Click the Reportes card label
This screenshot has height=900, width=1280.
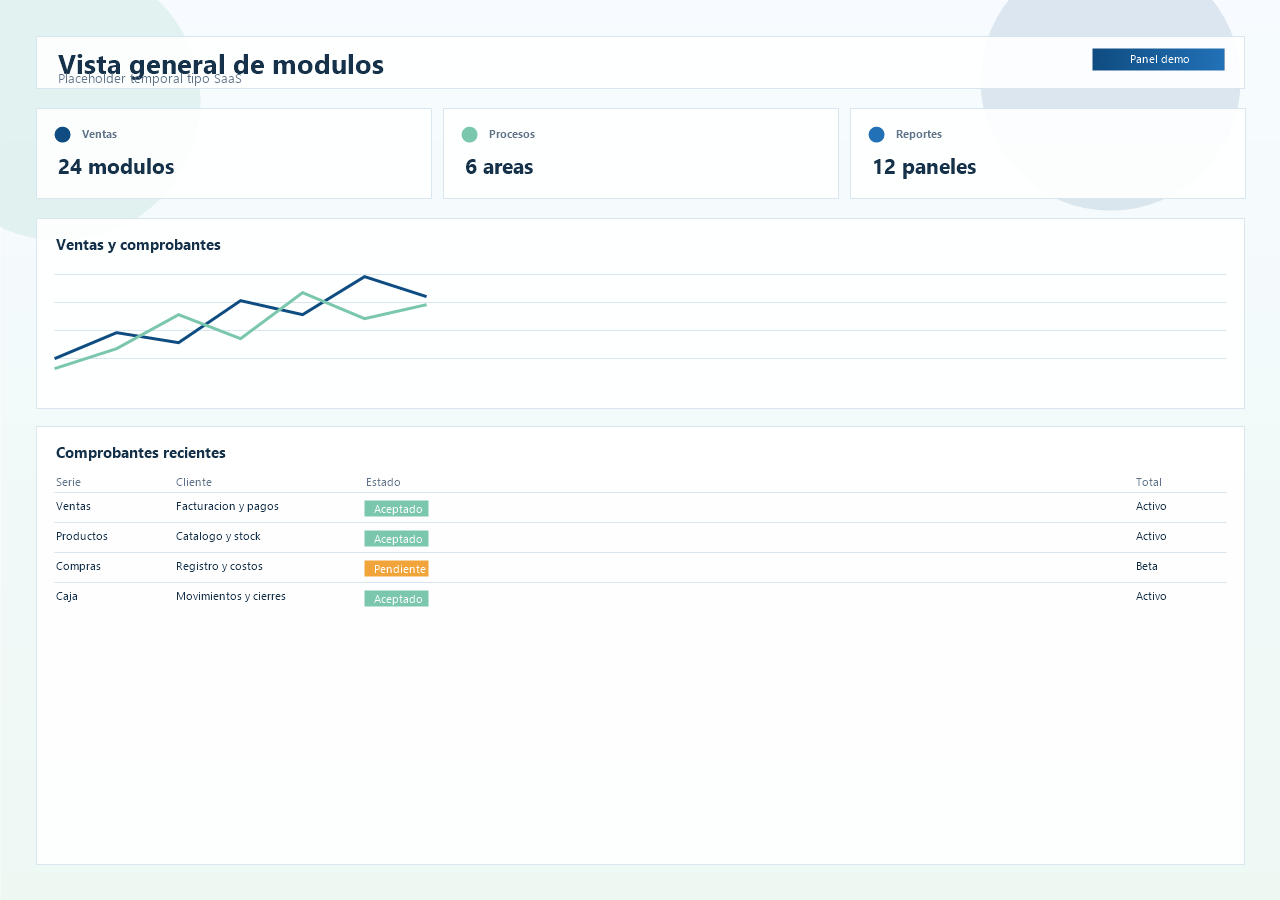(x=919, y=134)
